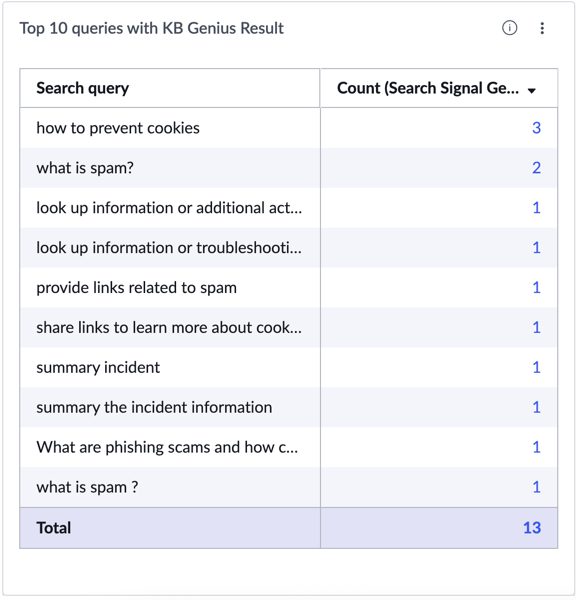Select the summary incident query cell
The height and width of the screenshot is (600, 576).
click(170, 367)
